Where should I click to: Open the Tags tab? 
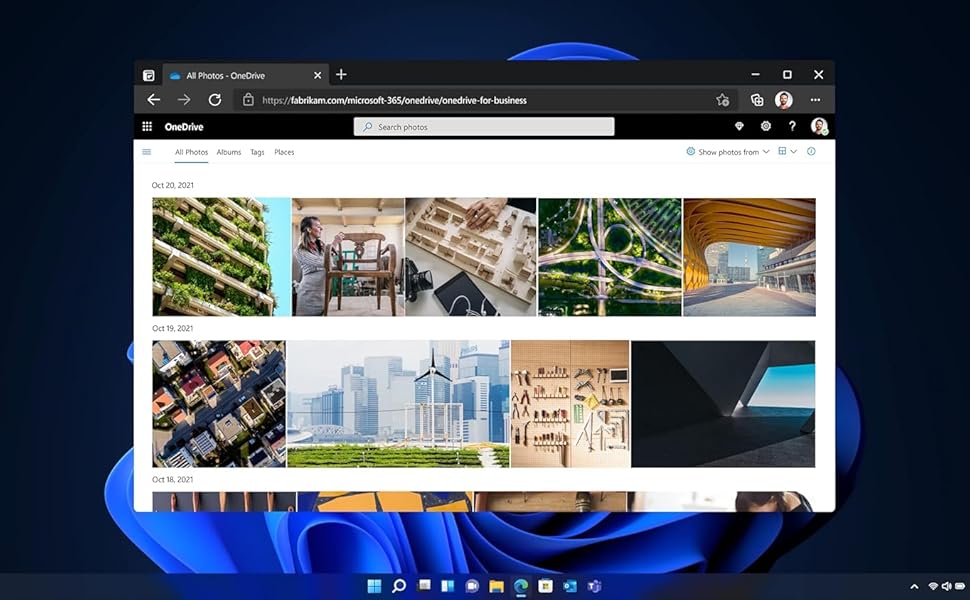[257, 152]
